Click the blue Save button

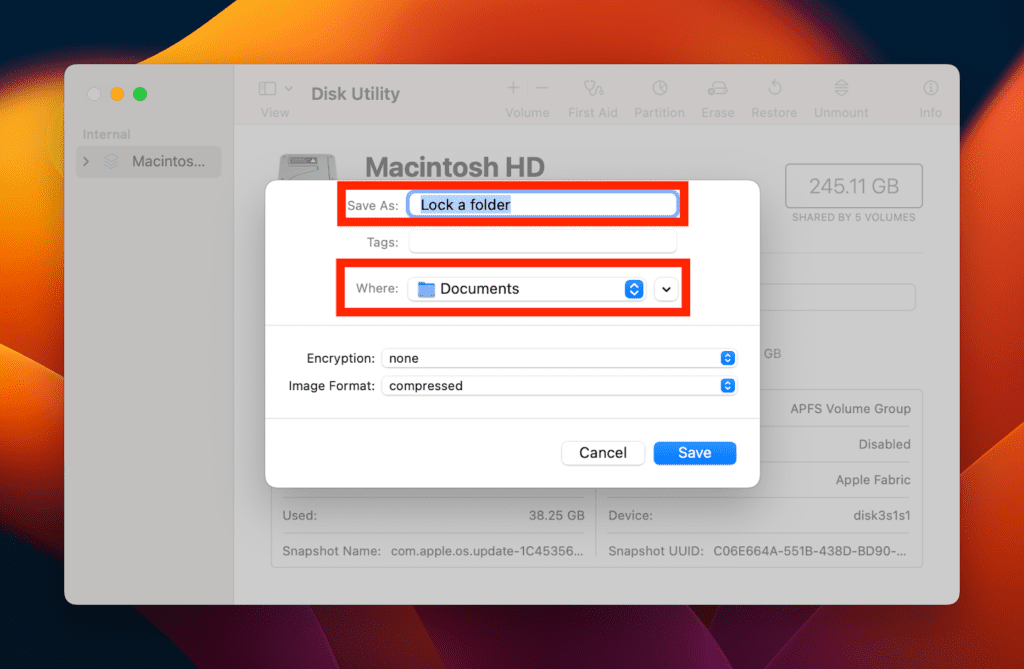tap(695, 453)
